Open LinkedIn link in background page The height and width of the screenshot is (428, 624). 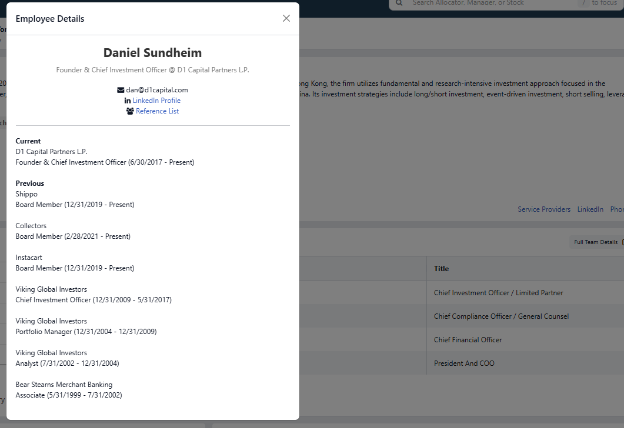[590, 209]
